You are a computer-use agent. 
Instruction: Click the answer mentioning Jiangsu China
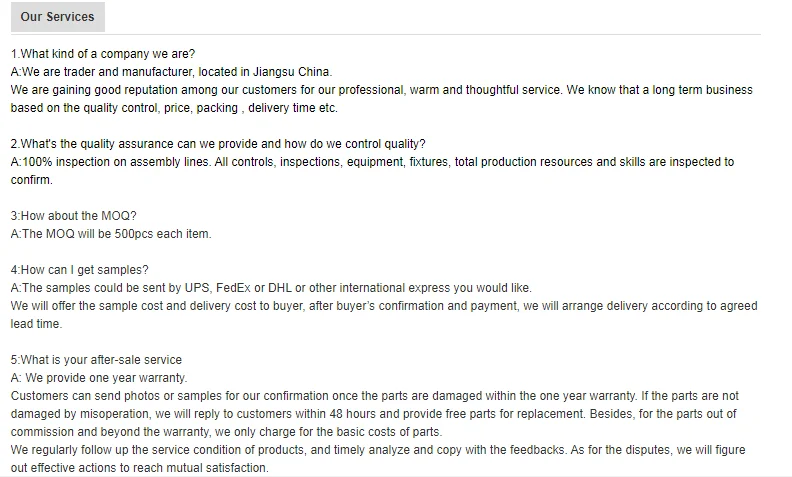171,72
